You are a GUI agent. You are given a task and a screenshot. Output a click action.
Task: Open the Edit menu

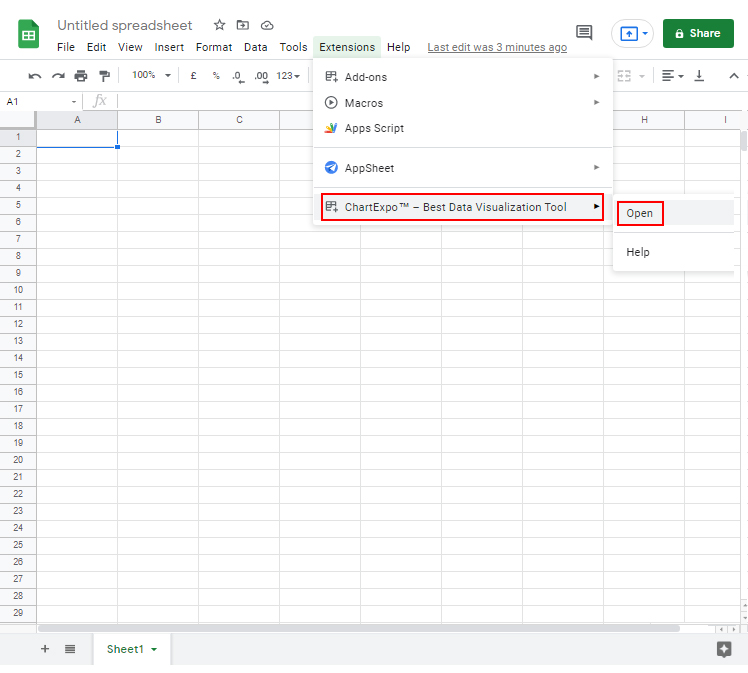click(x=96, y=47)
